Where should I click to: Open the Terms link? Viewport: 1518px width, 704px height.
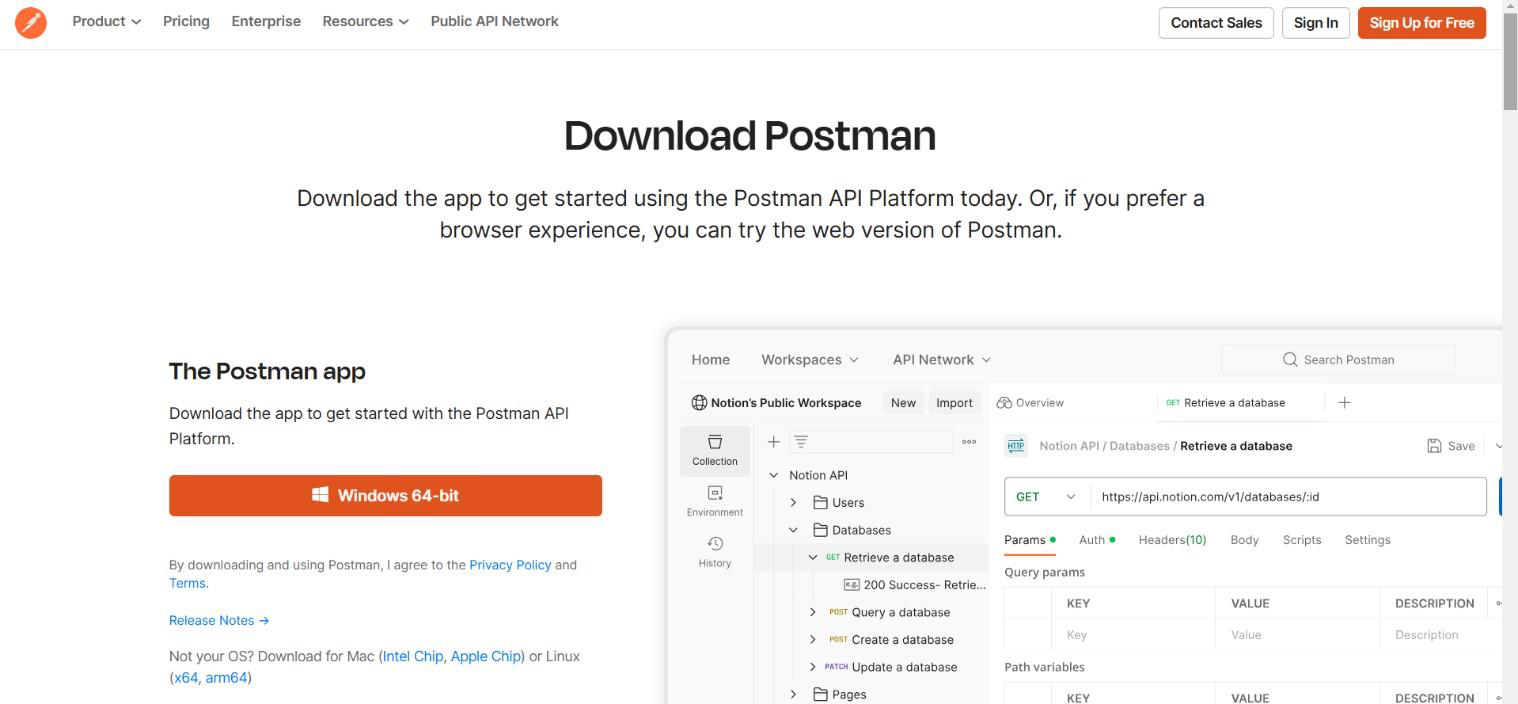187,583
